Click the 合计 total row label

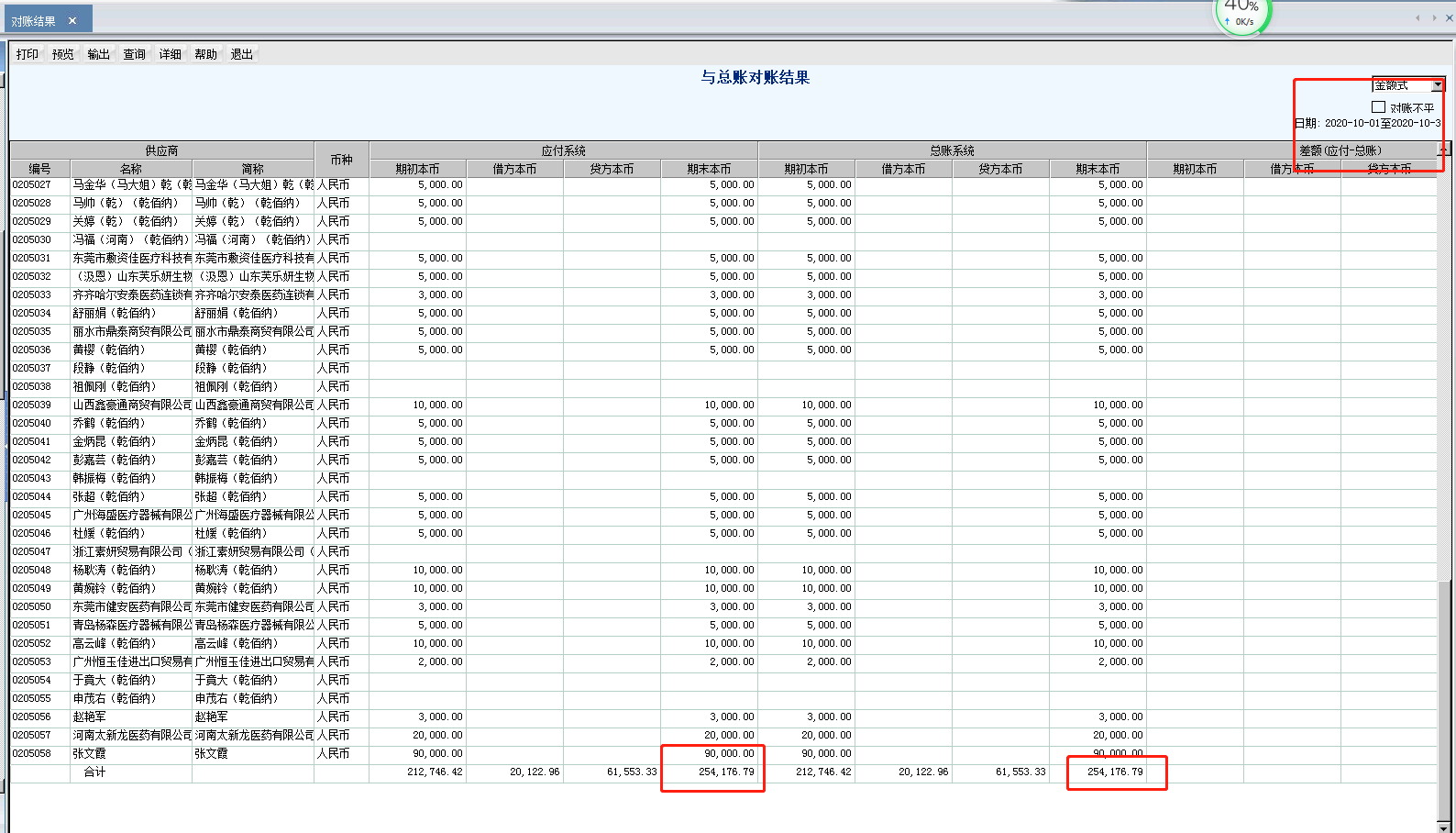(x=94, y=772)
